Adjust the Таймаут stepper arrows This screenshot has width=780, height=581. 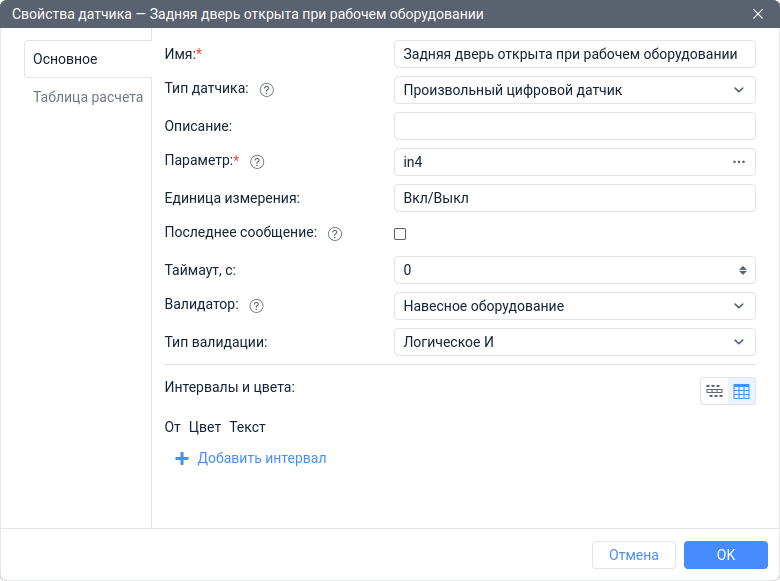coord(743,270)
